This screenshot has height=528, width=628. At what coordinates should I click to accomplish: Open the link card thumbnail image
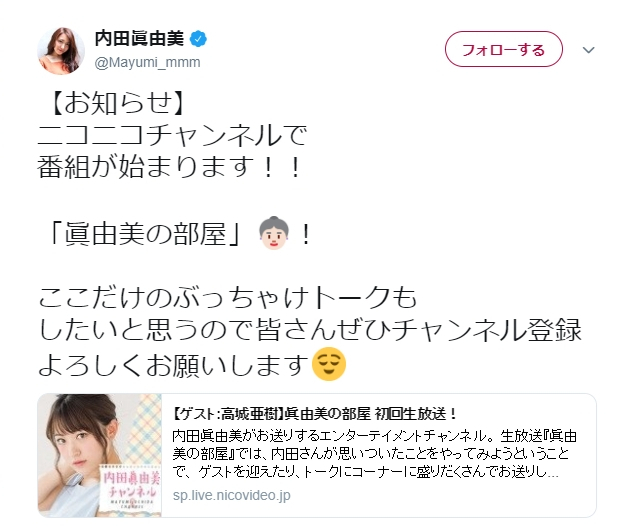100,455
